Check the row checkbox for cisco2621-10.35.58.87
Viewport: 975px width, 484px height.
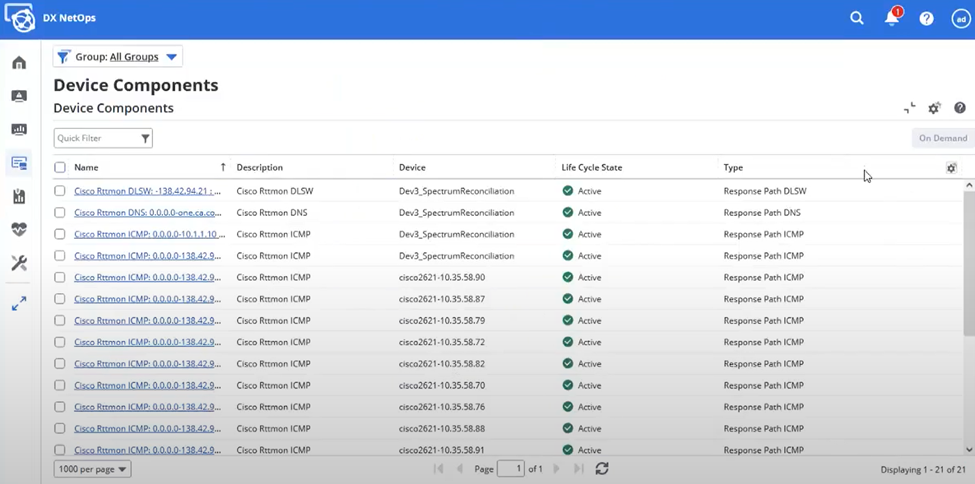pyautogui.click(x=60, y=299)
